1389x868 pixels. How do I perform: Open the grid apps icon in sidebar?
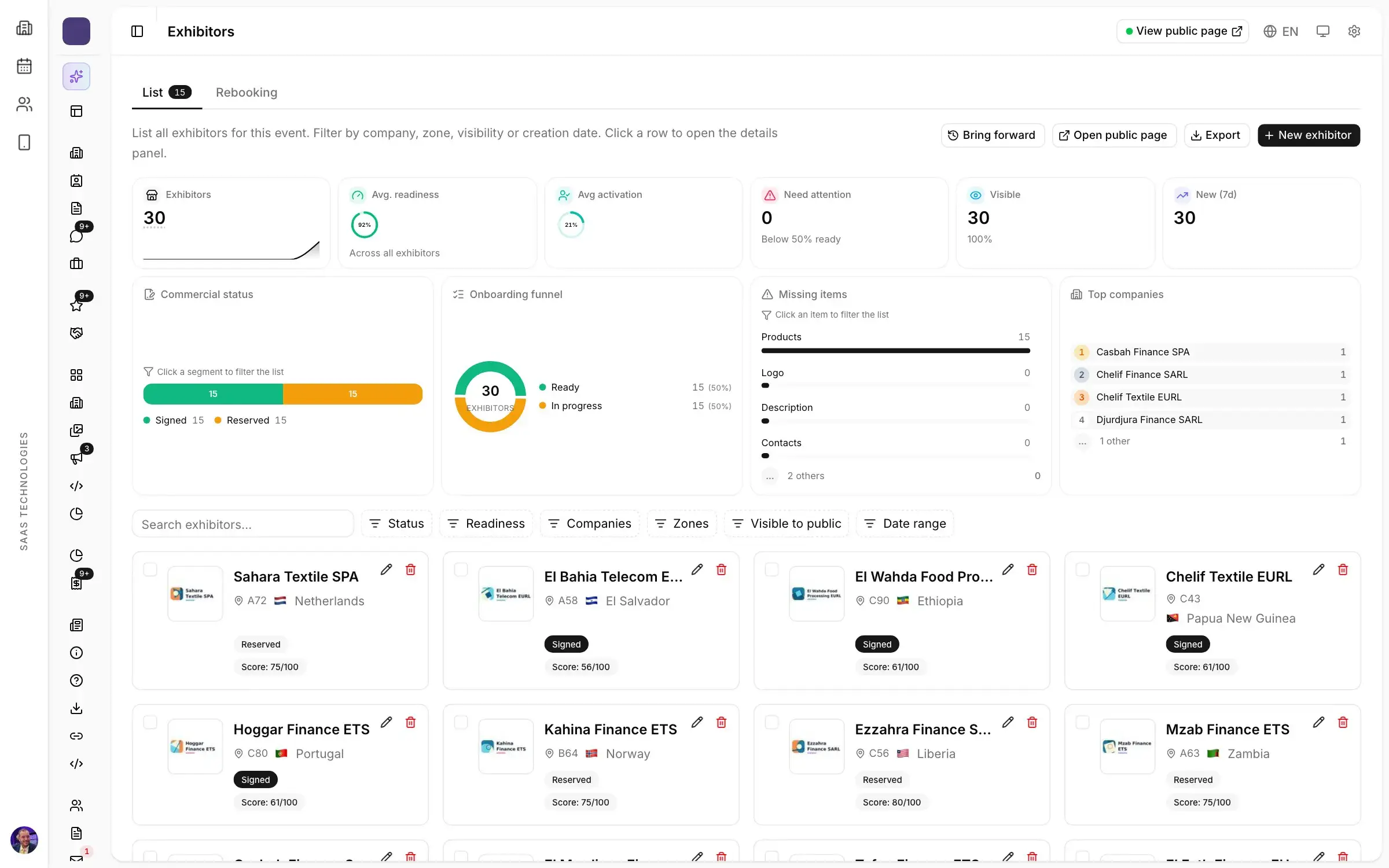coord(76,374)
